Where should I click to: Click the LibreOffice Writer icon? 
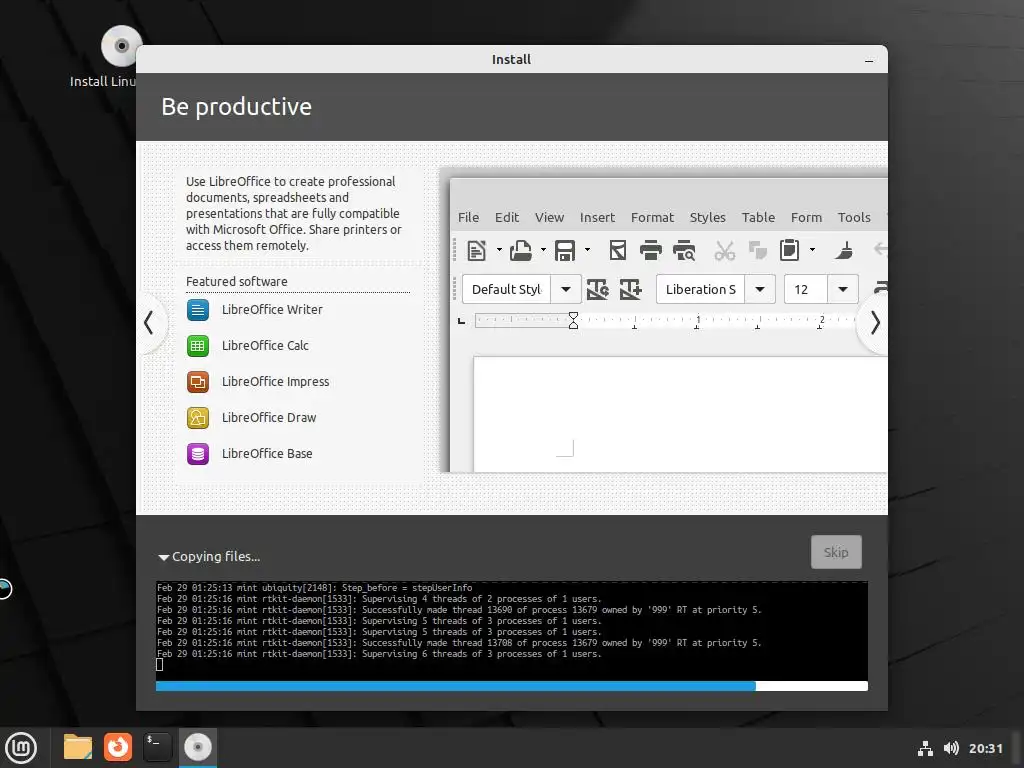pos(198,310)
